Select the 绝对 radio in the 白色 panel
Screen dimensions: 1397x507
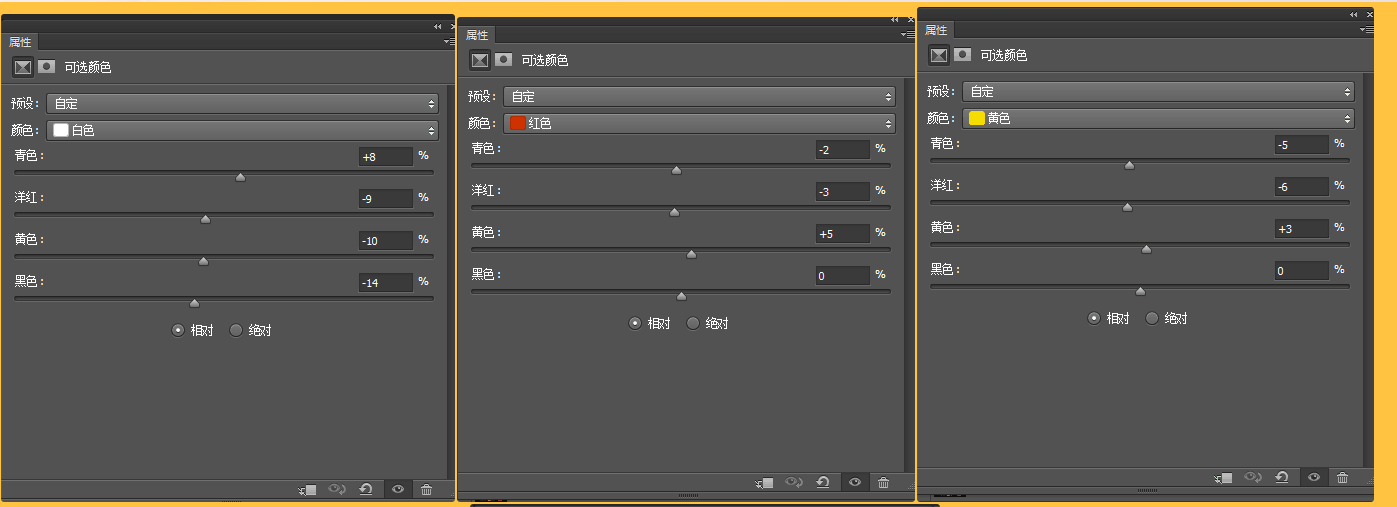(x=236, y=330)
